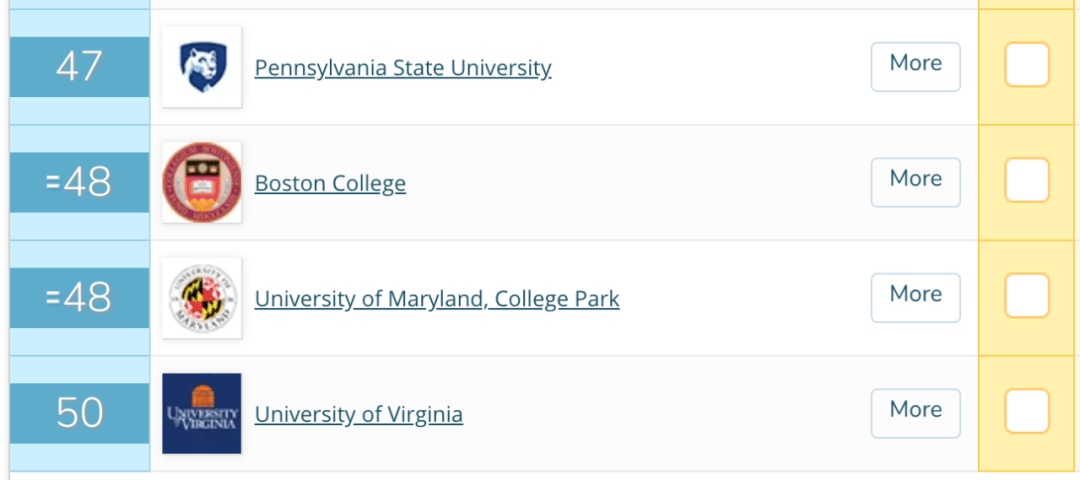Click University of Maryland's =48 rank cell

click(80, 298)
